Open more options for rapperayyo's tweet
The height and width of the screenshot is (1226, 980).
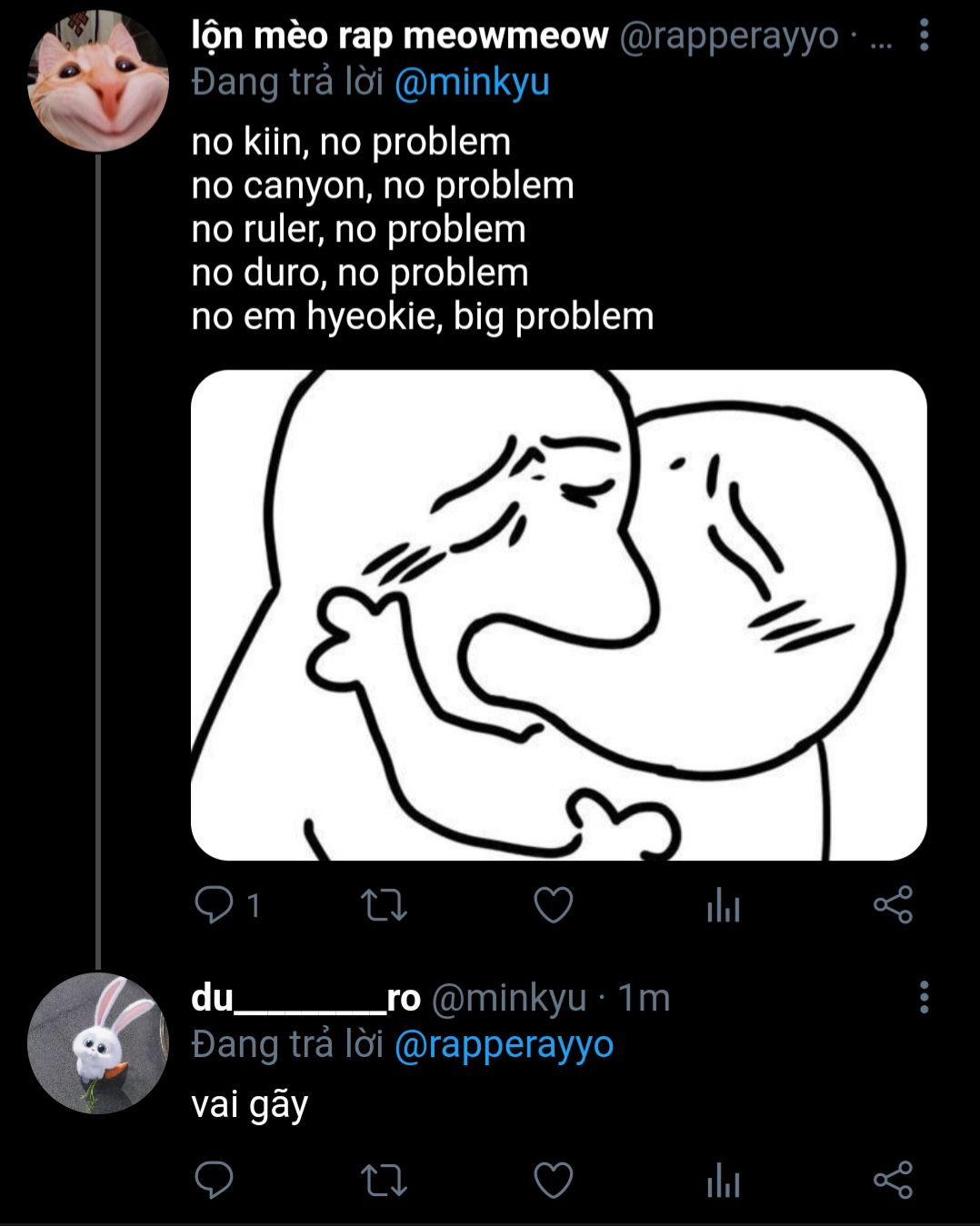pos(924,36)
